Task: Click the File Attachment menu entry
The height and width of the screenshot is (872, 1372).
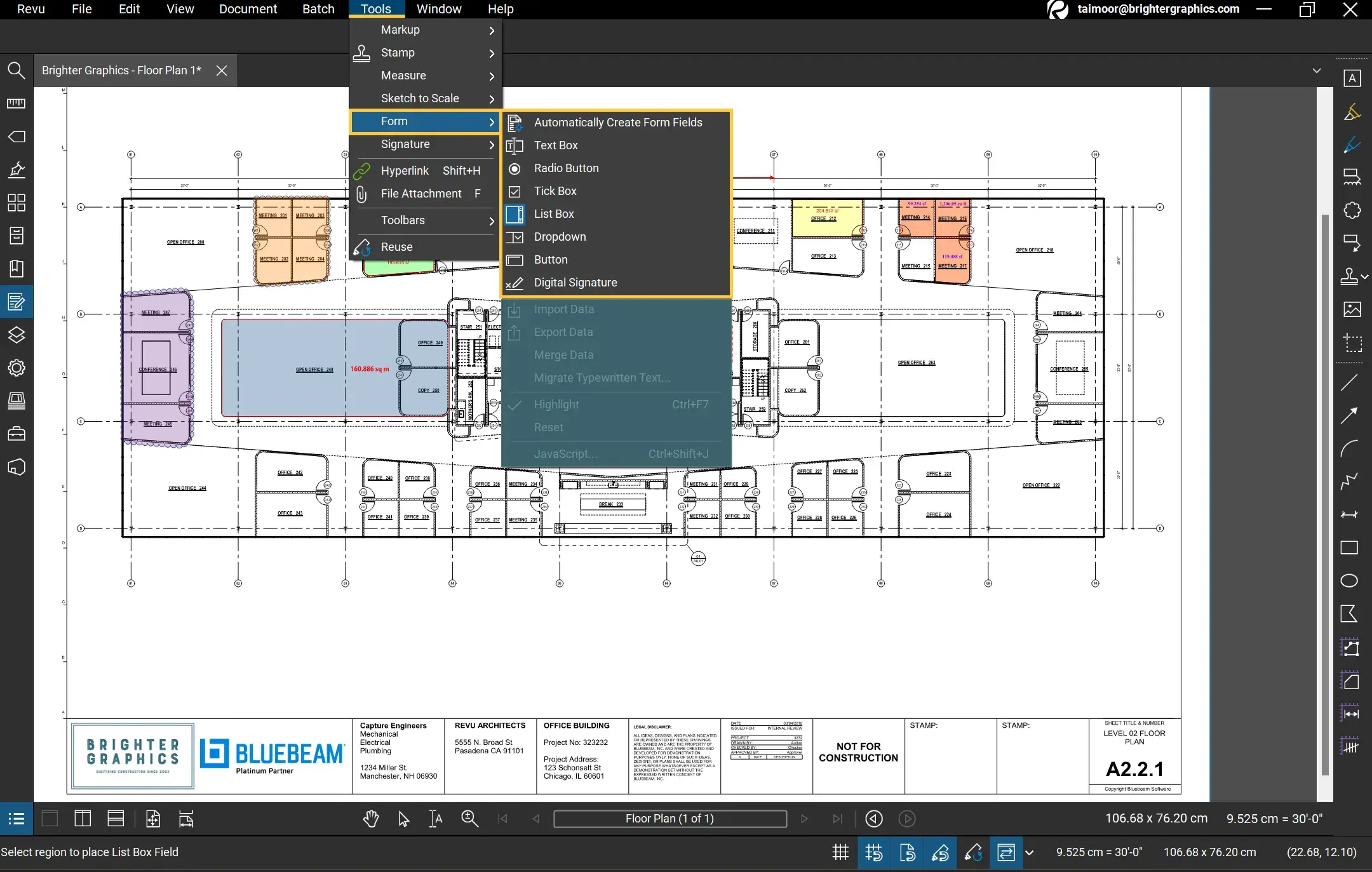Action: point(426,194)
